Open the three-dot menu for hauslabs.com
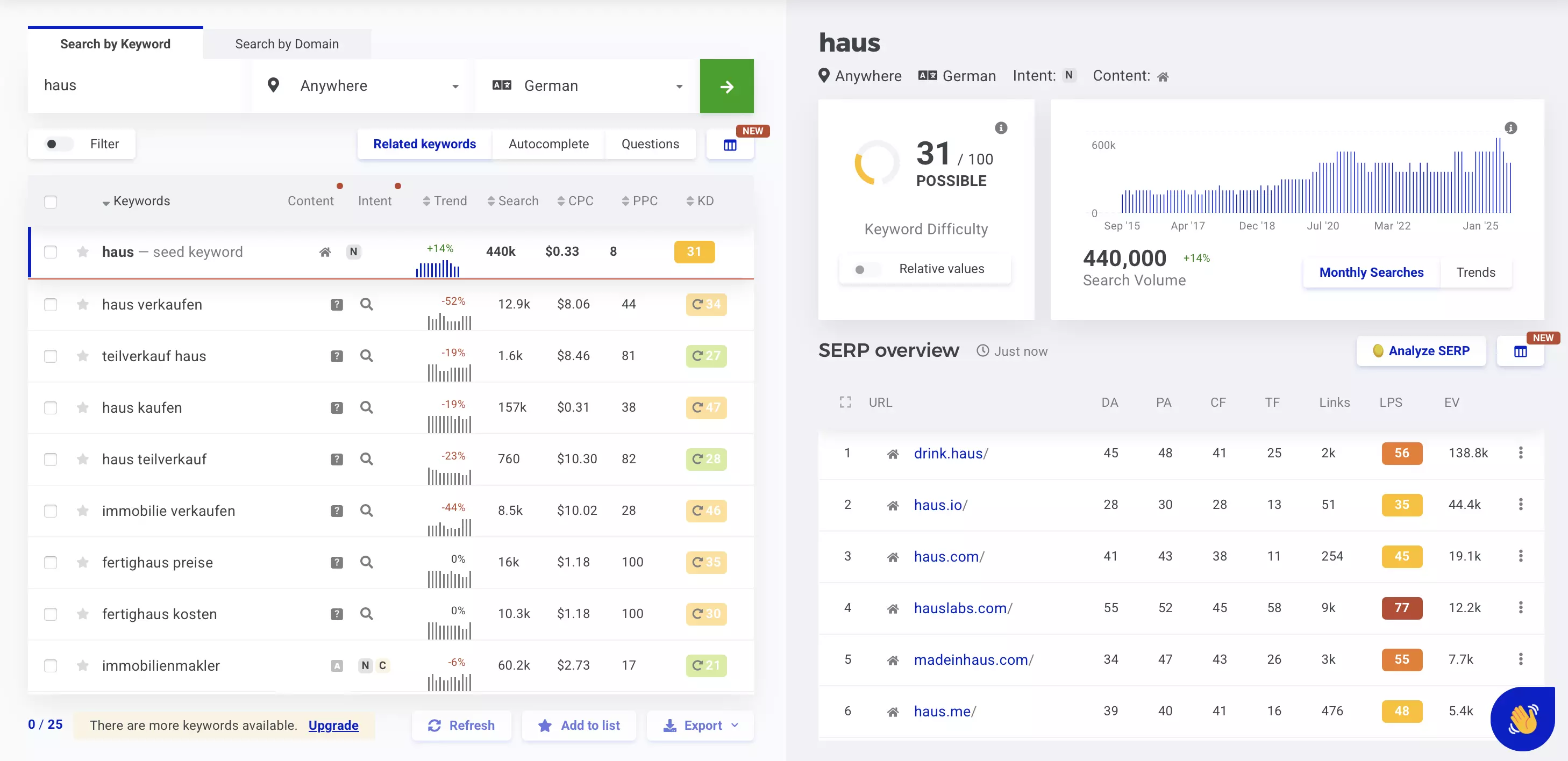This screenshot has height=761, width=1568. (x=1521, y=608)
